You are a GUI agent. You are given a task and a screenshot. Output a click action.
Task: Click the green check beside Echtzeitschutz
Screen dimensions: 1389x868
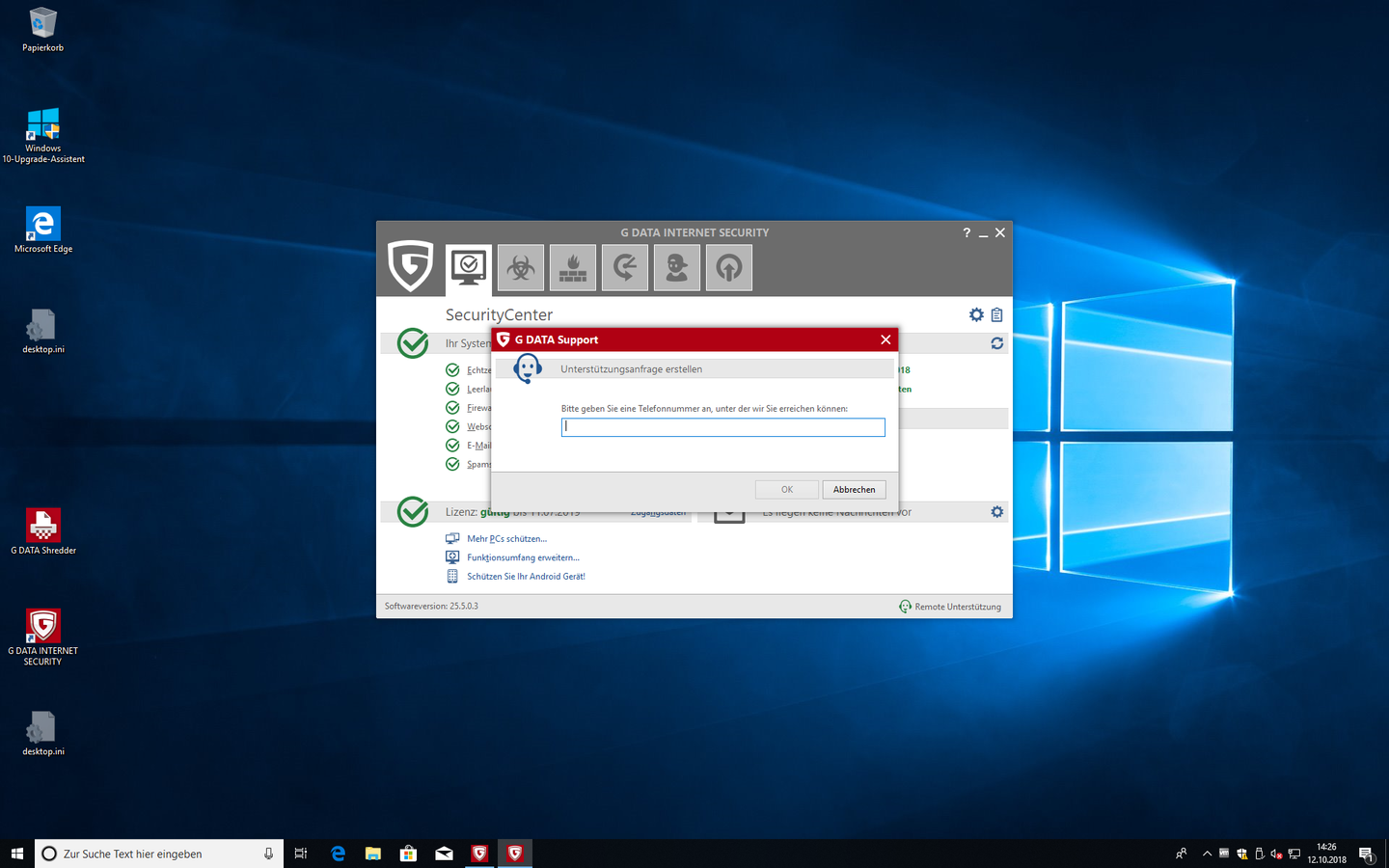pos(452,370)
